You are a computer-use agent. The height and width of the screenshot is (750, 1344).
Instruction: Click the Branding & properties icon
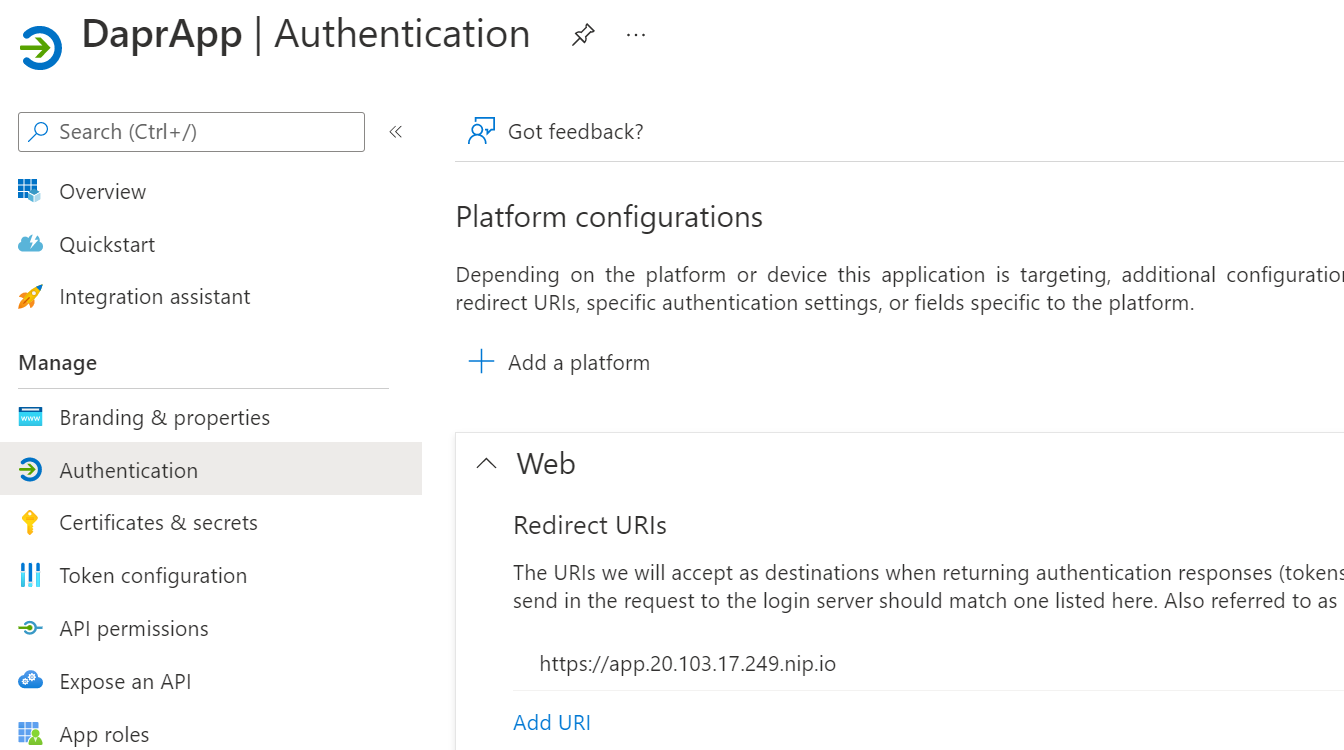(x=31, y=417)
